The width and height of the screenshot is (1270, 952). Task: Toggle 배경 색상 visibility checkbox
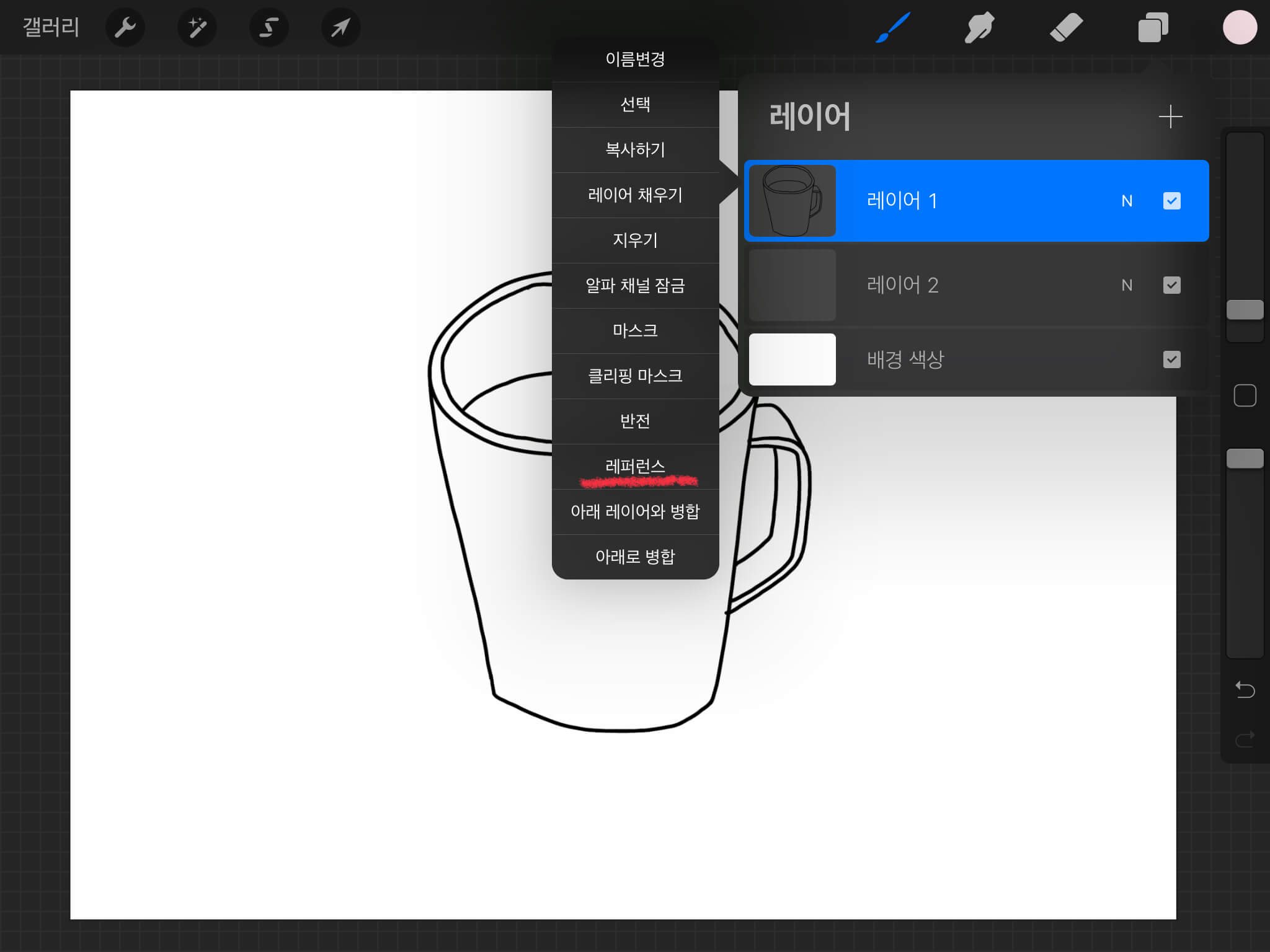pyautogui.click(x=1171, y=359)
